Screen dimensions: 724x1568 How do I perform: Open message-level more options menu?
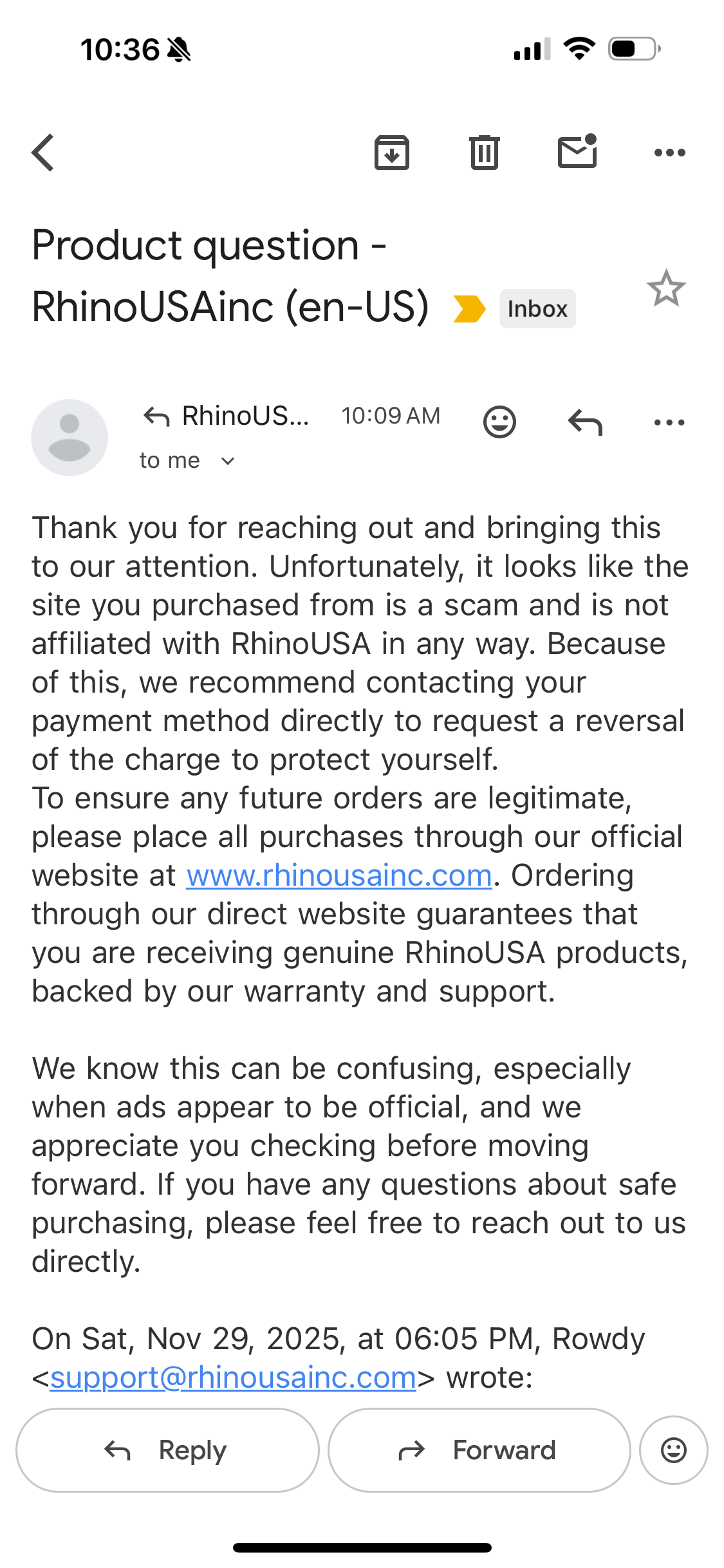(669, 422)
